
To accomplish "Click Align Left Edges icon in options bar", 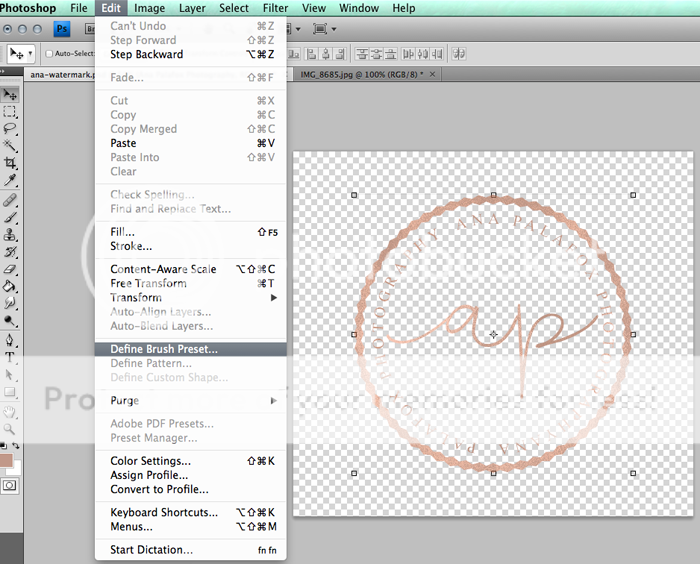I will (x=312, y=54).
